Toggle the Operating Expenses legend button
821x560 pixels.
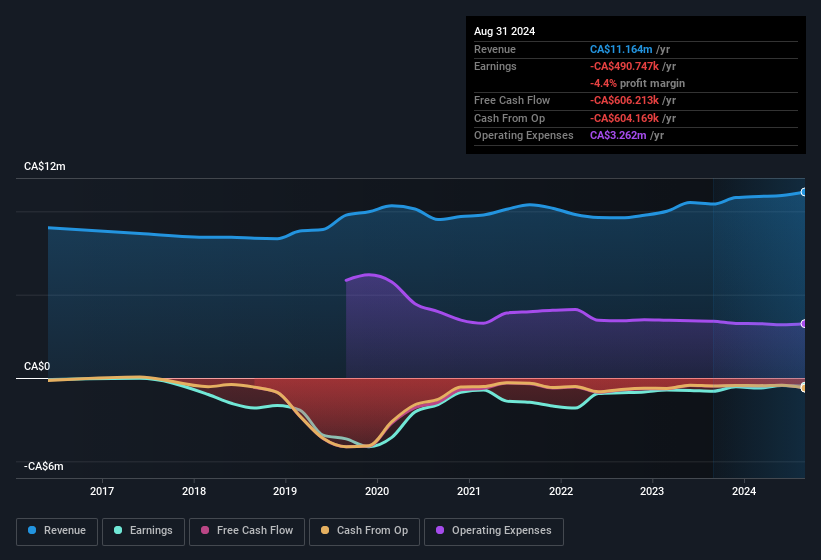[494, 532]
